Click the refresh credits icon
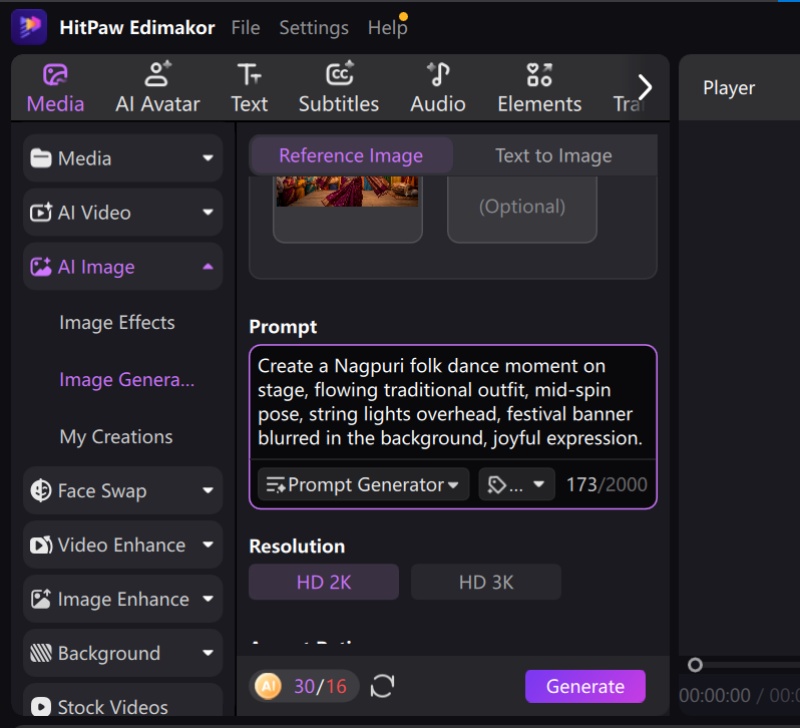The width and height of the screenshot is (800, 728). coord(383,686)
